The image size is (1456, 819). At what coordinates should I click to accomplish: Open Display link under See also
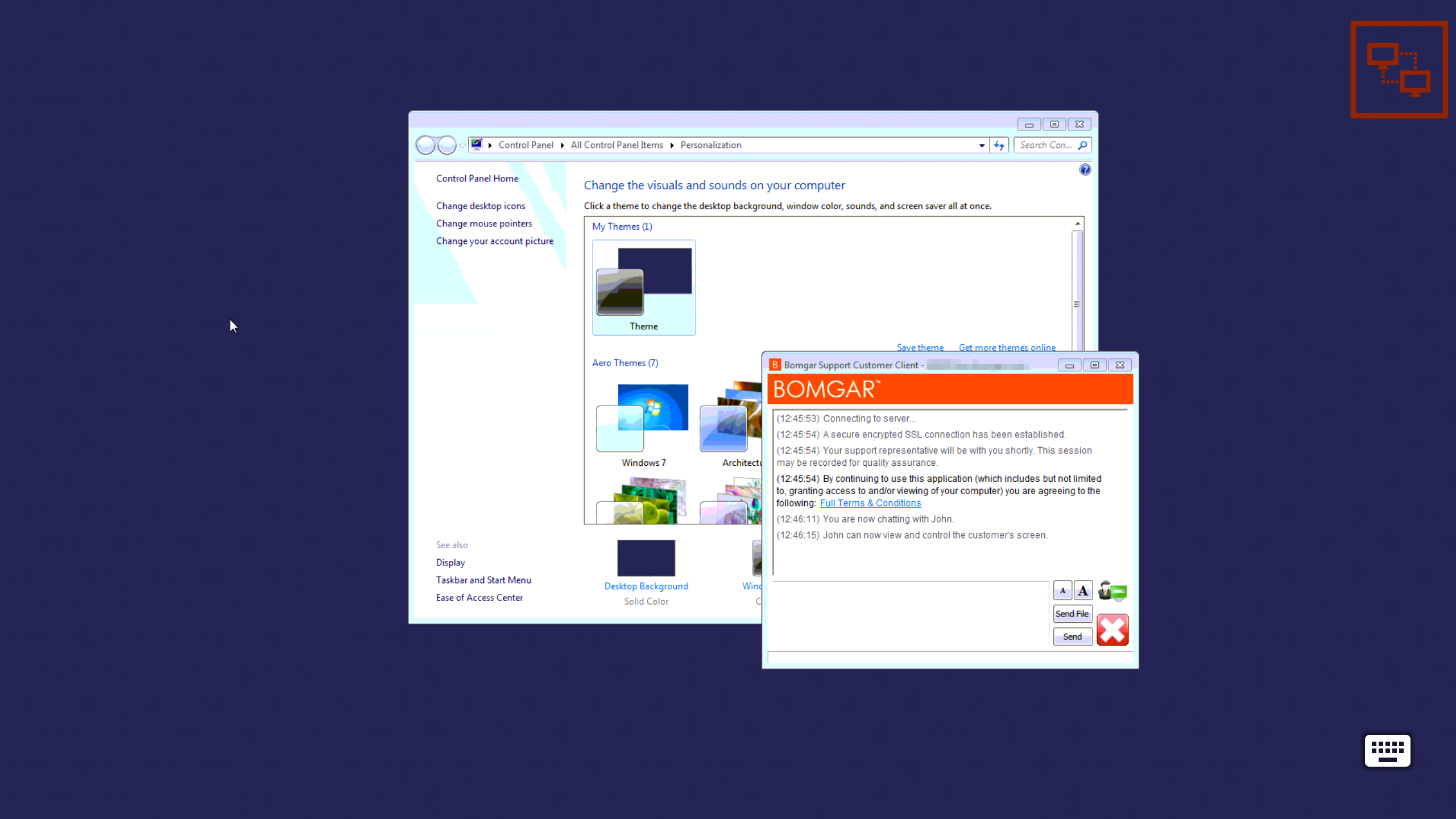(x=450, y=562)
